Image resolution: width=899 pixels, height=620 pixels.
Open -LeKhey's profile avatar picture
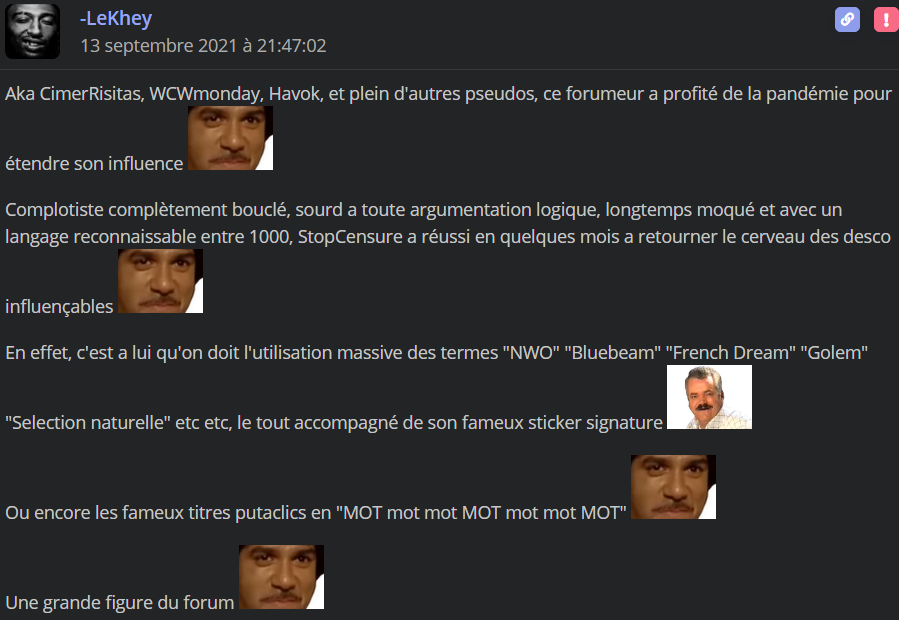tap(33, 31)
